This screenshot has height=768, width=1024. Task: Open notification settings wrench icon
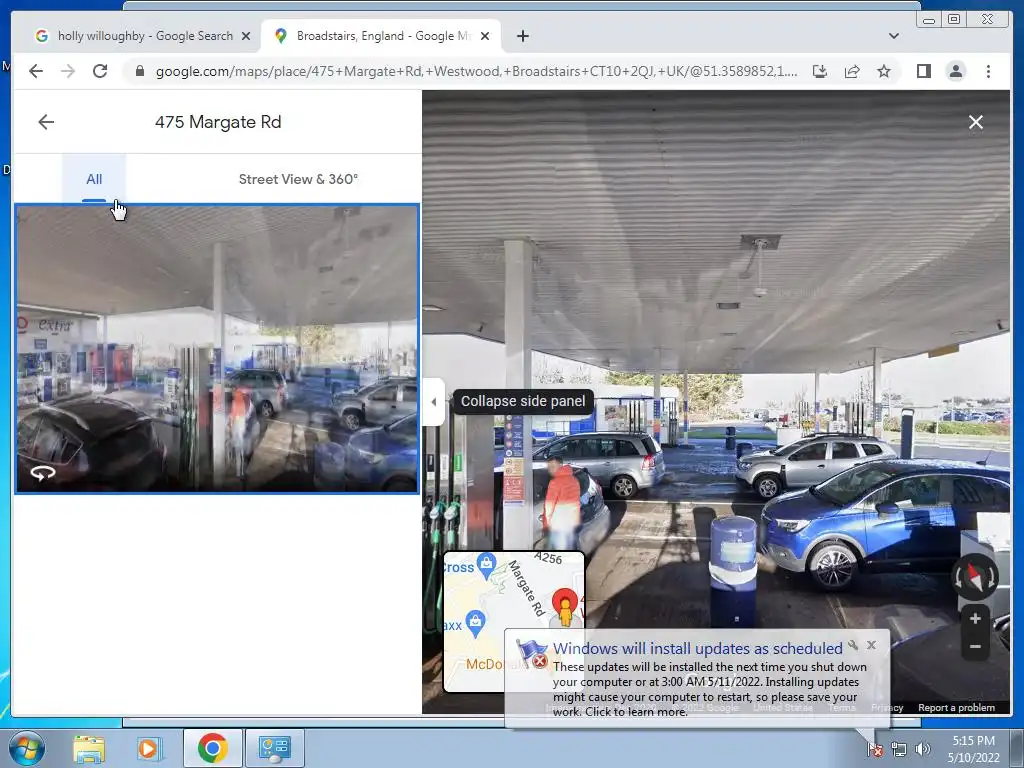tap(853, 645)
